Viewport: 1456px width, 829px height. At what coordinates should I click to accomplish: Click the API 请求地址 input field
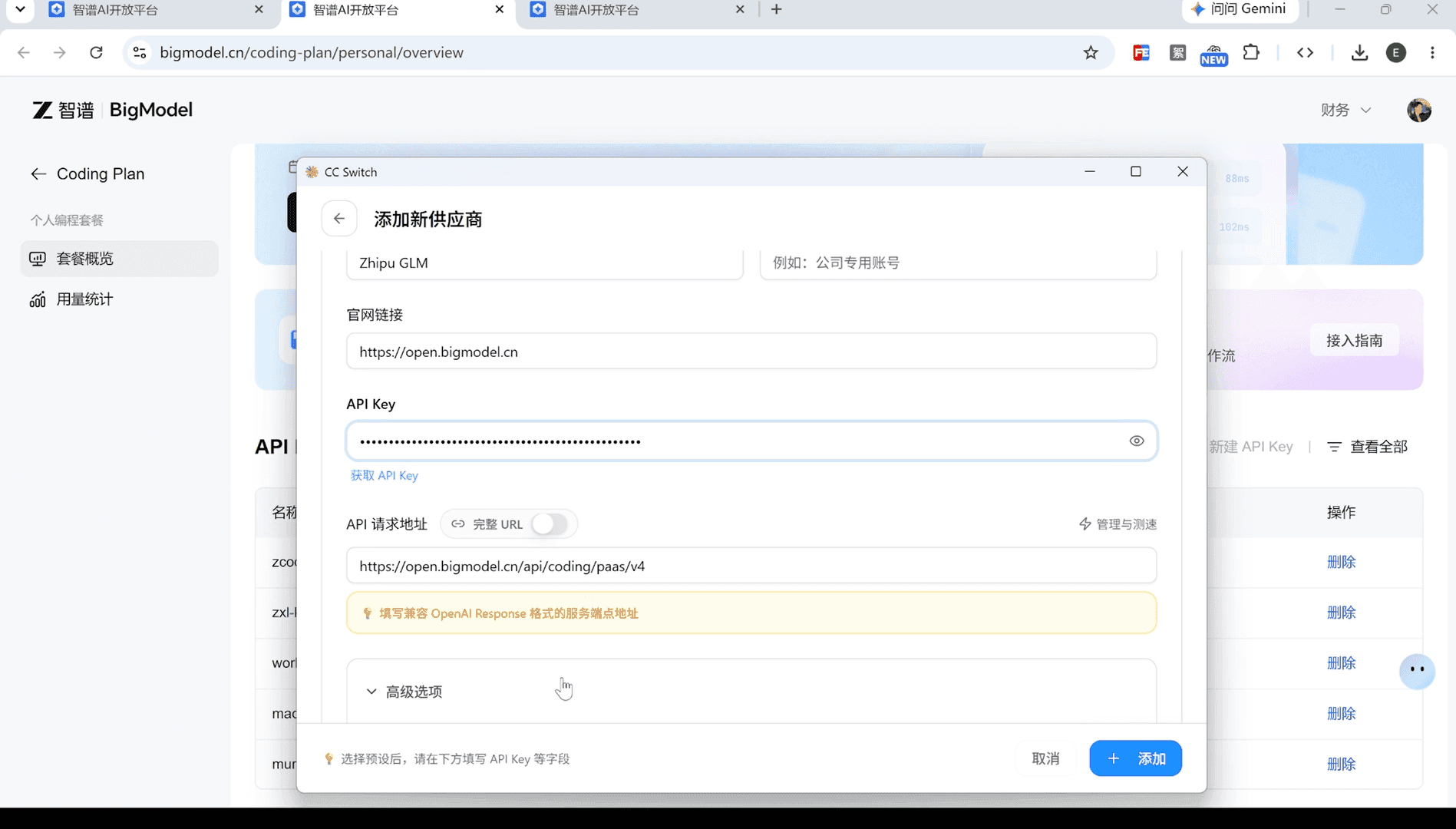click(x=751, y=566)
